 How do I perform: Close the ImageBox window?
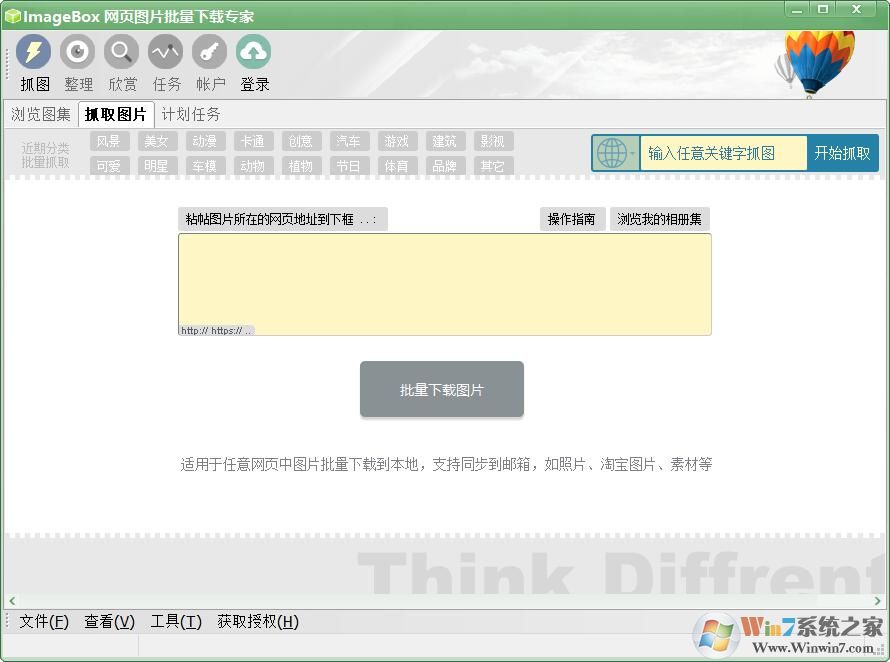click(857, 10)
